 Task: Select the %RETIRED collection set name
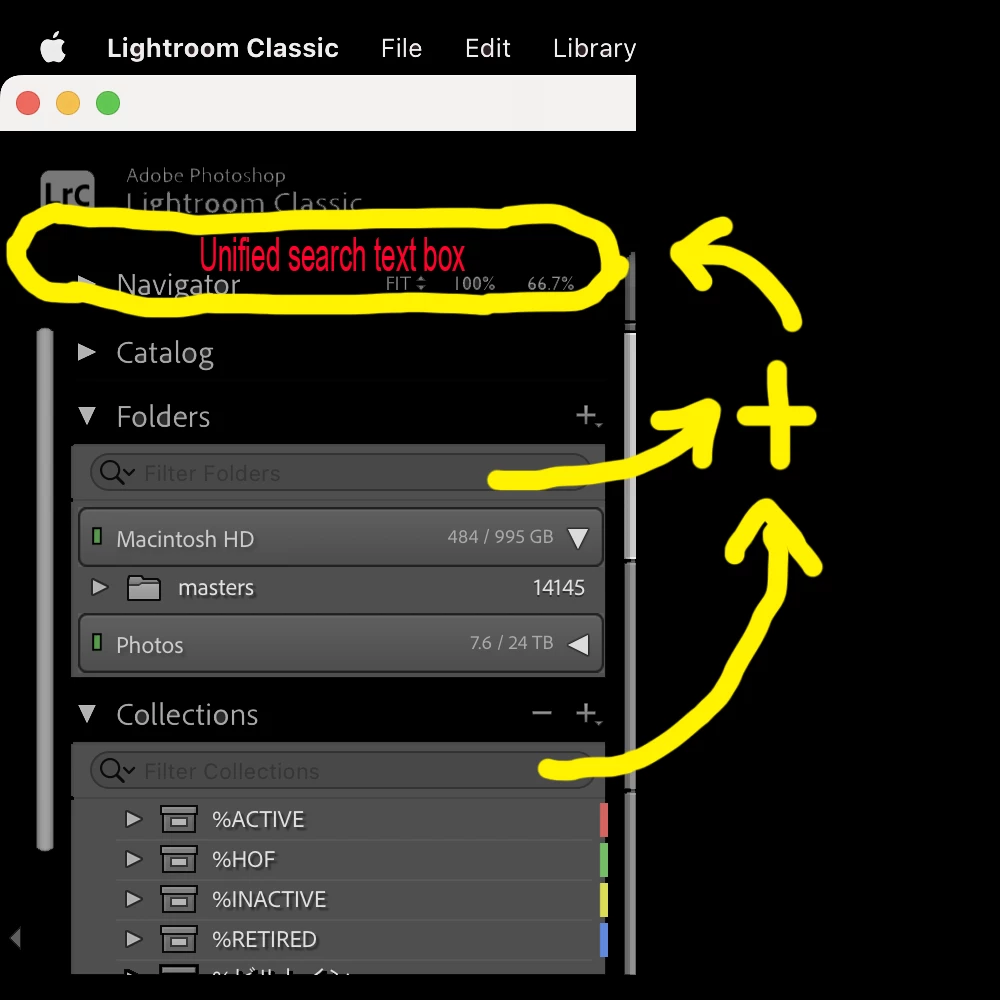(265, 939)
